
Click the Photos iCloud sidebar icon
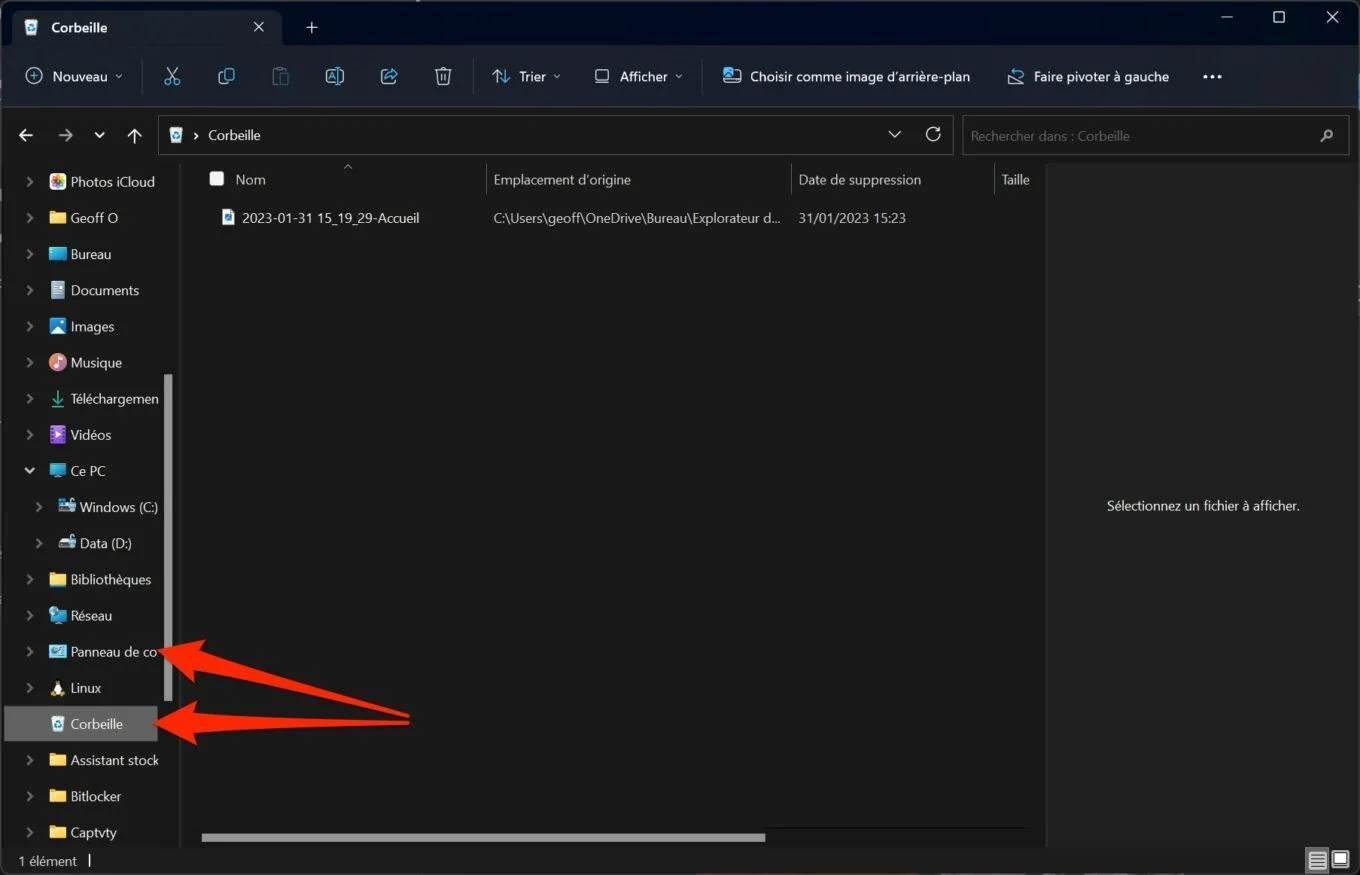point(58,182)
